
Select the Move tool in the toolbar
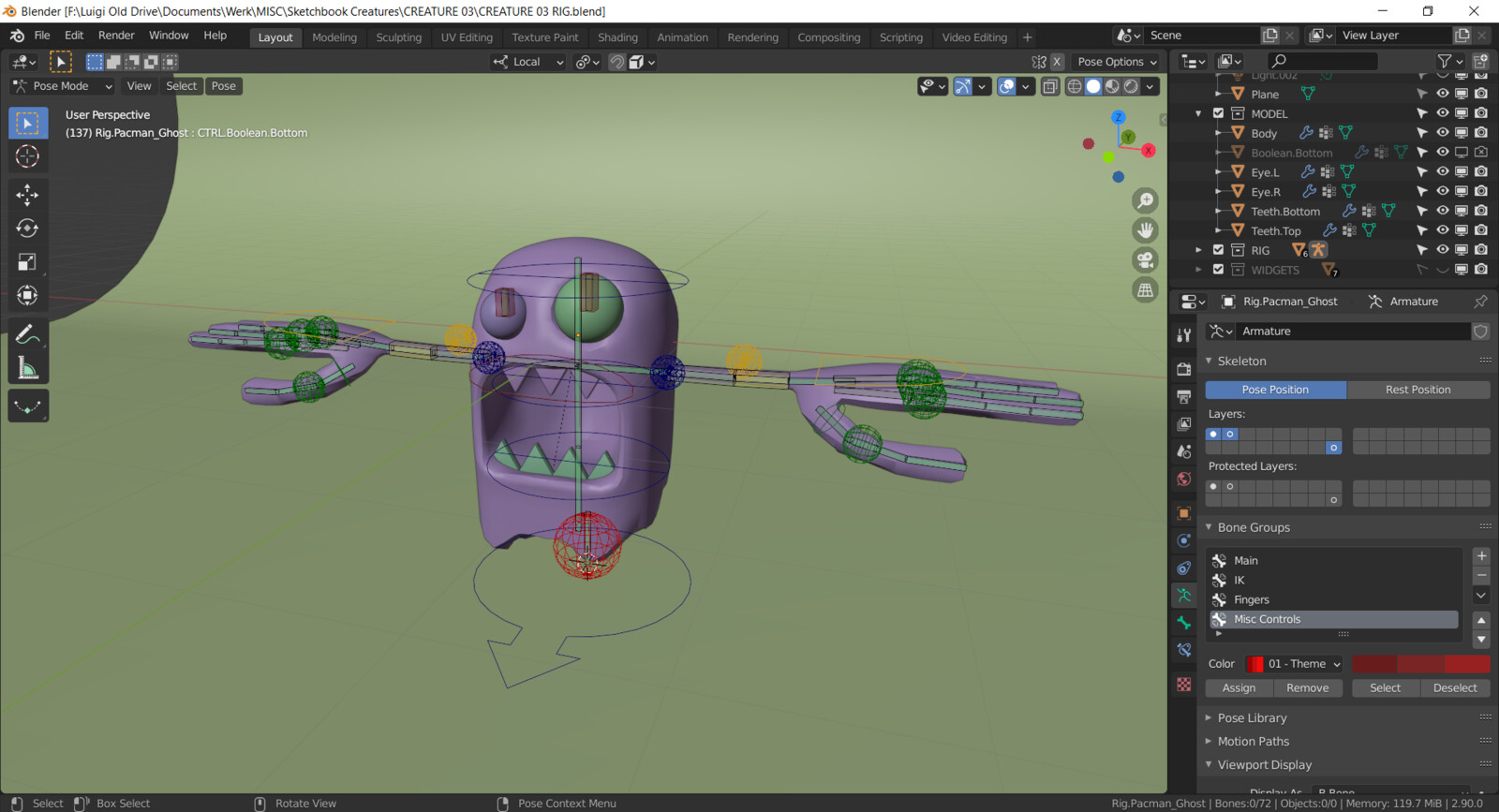pos(27,195)
